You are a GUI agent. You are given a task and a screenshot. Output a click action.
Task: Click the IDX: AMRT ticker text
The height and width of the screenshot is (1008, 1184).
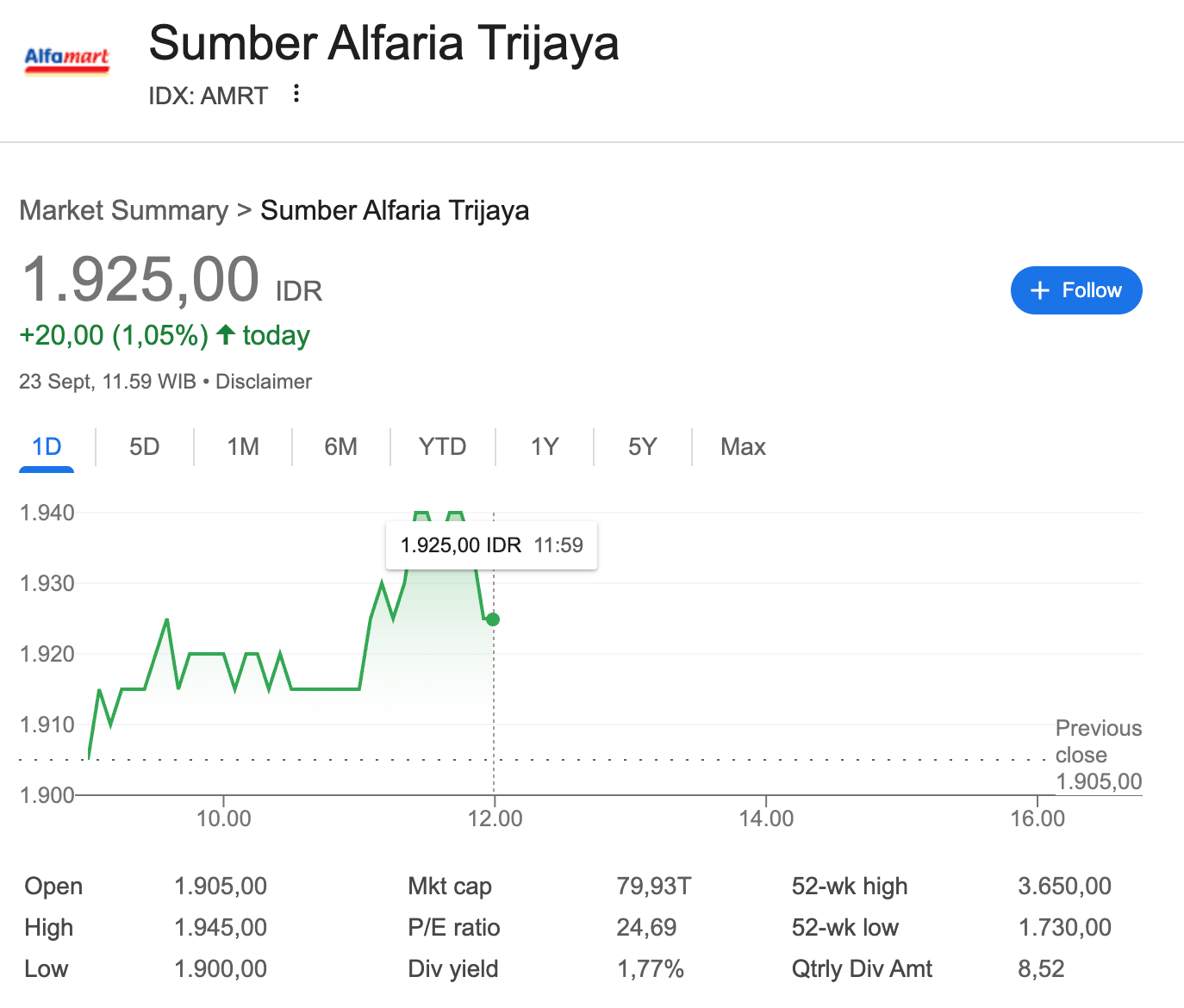[209, 96]
